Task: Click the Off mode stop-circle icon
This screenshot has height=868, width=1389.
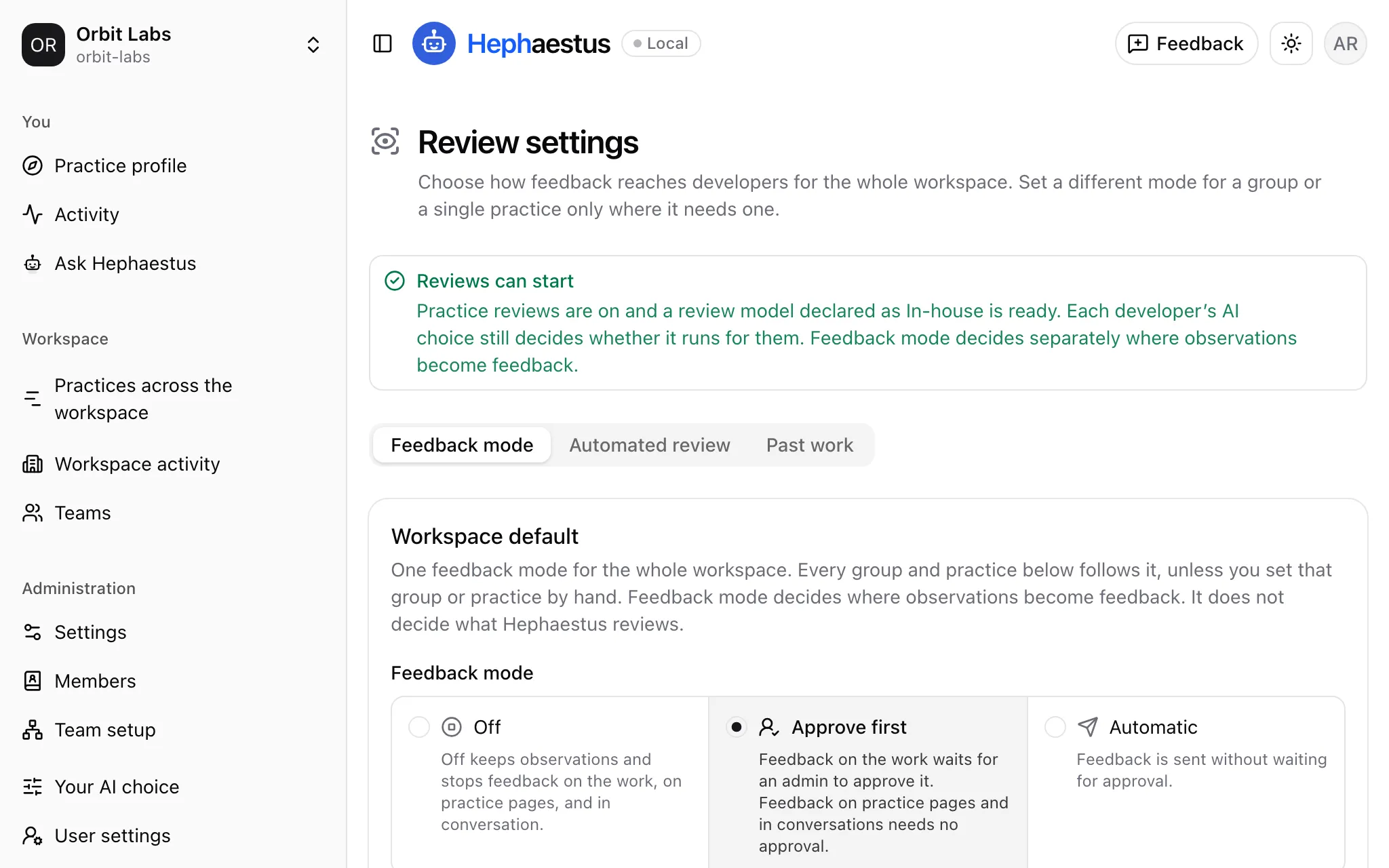Action: click(452, 727)
